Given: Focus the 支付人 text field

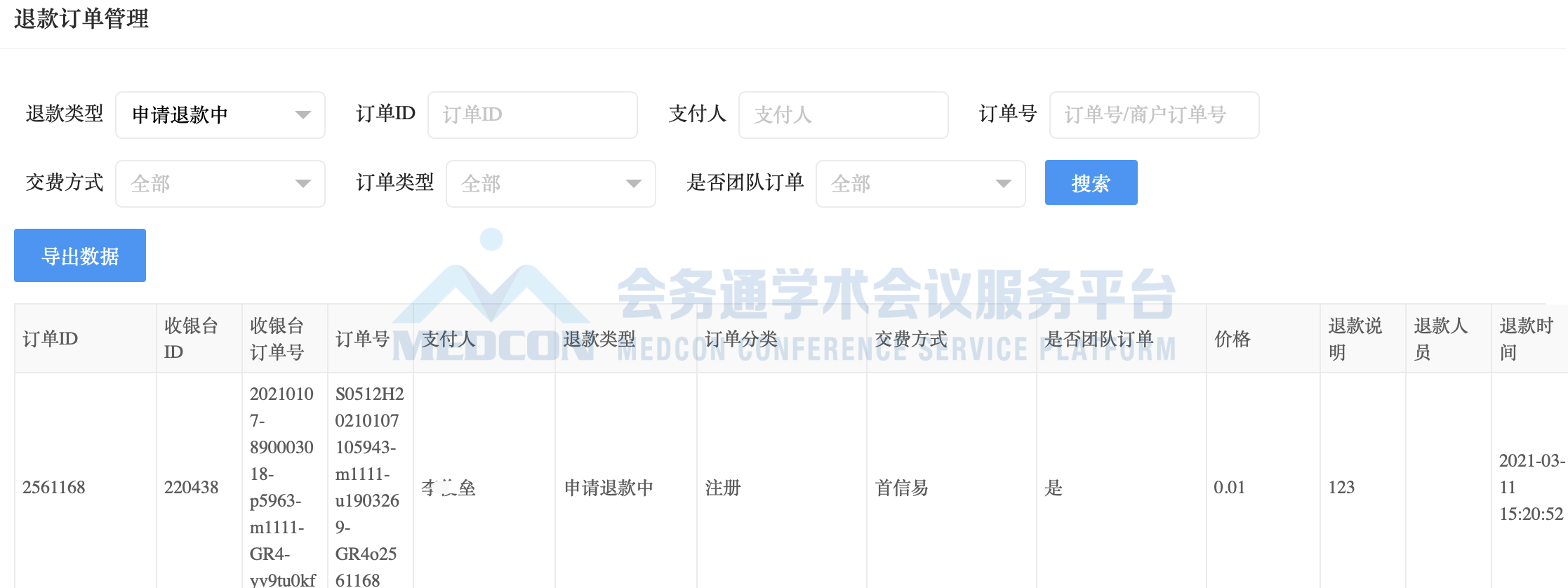Looking at the screenshot, I should pos(842,115).
